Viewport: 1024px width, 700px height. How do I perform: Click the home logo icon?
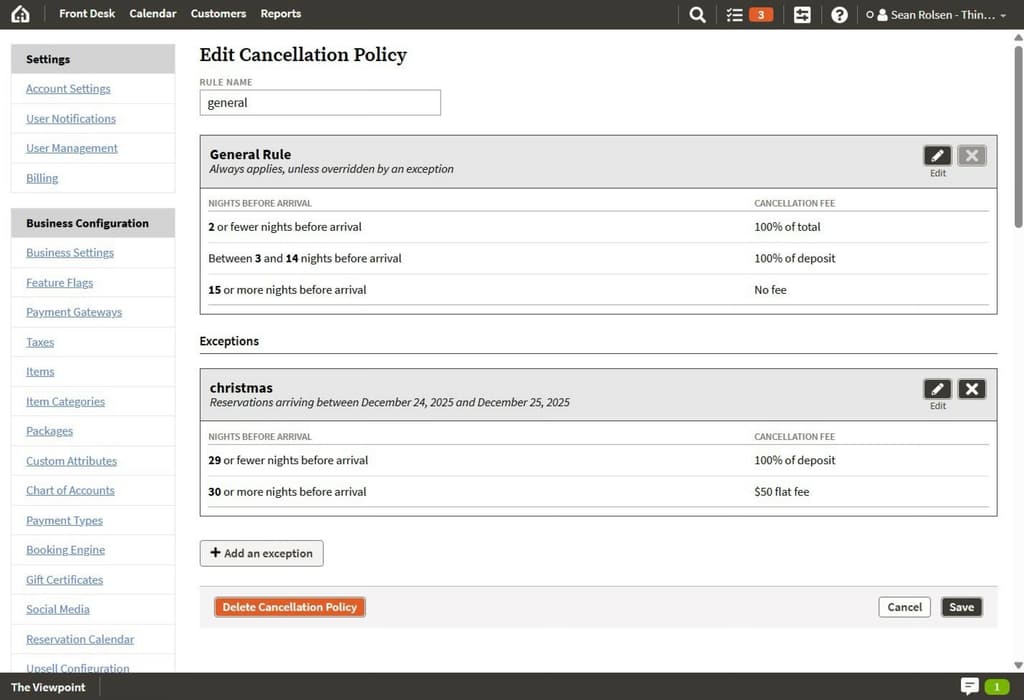coord(20,14)
